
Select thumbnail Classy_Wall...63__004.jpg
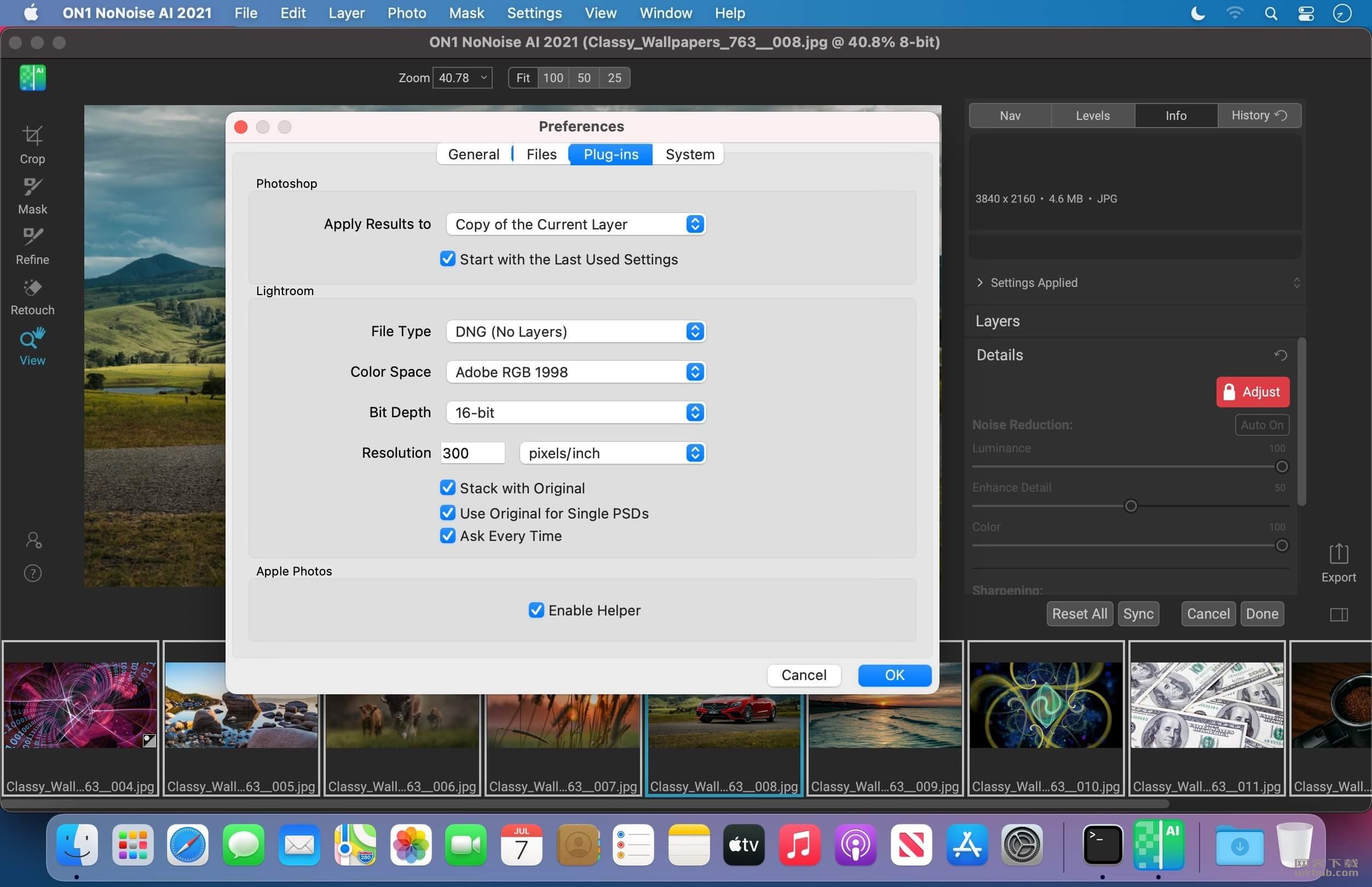80,718
